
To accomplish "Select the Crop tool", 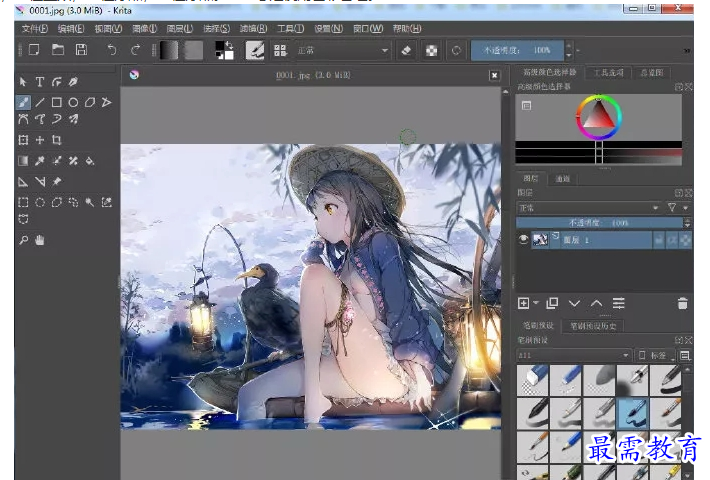I will tap(57, 140).
